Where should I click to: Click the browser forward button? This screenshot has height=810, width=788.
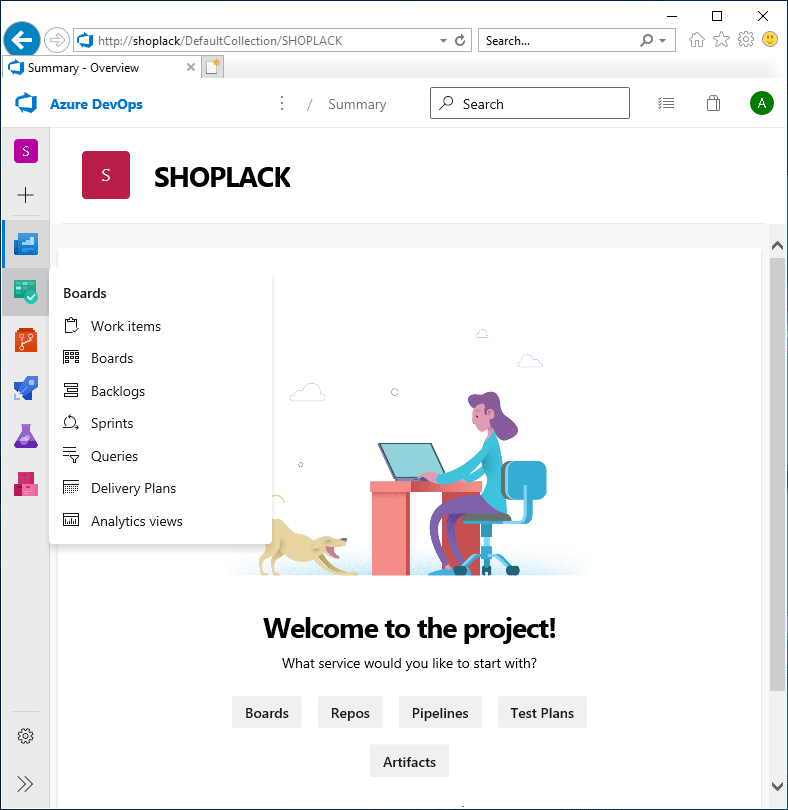tap(56, 40)
